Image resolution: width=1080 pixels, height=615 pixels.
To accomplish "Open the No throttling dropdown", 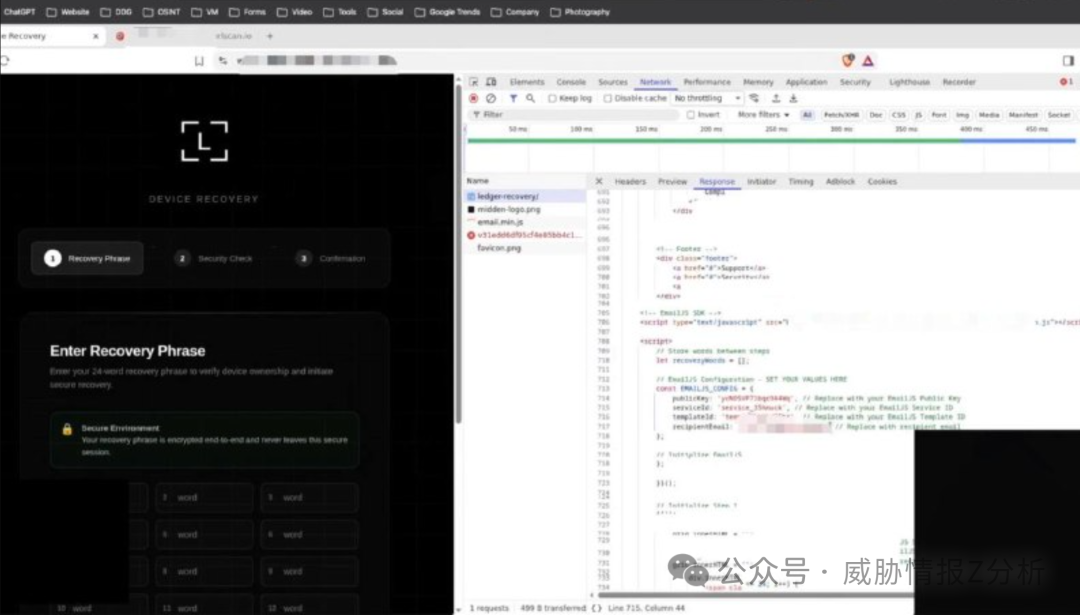I will click(707, 98).
